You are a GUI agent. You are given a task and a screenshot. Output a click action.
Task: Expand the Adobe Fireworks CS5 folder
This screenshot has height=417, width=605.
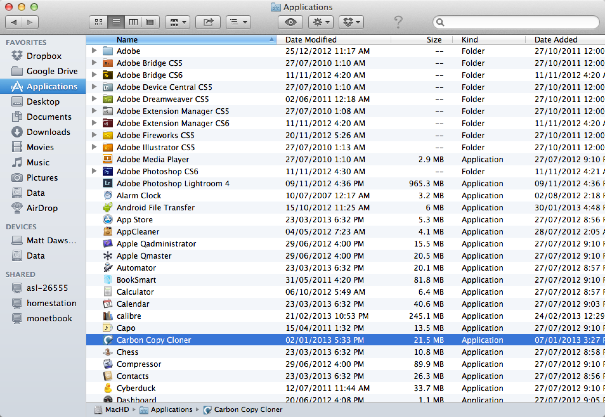pos(94,135)
